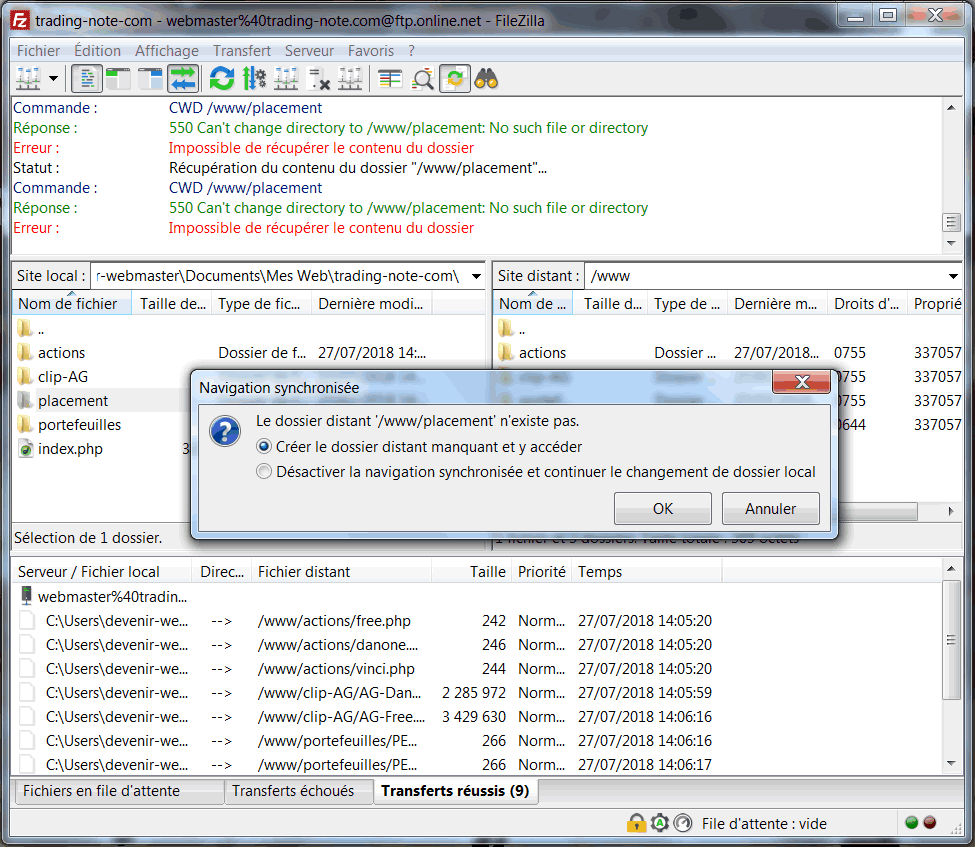Toggle the local directory tree icon
Viewport: 975px width, 847px height.
[x=118, y=79]
